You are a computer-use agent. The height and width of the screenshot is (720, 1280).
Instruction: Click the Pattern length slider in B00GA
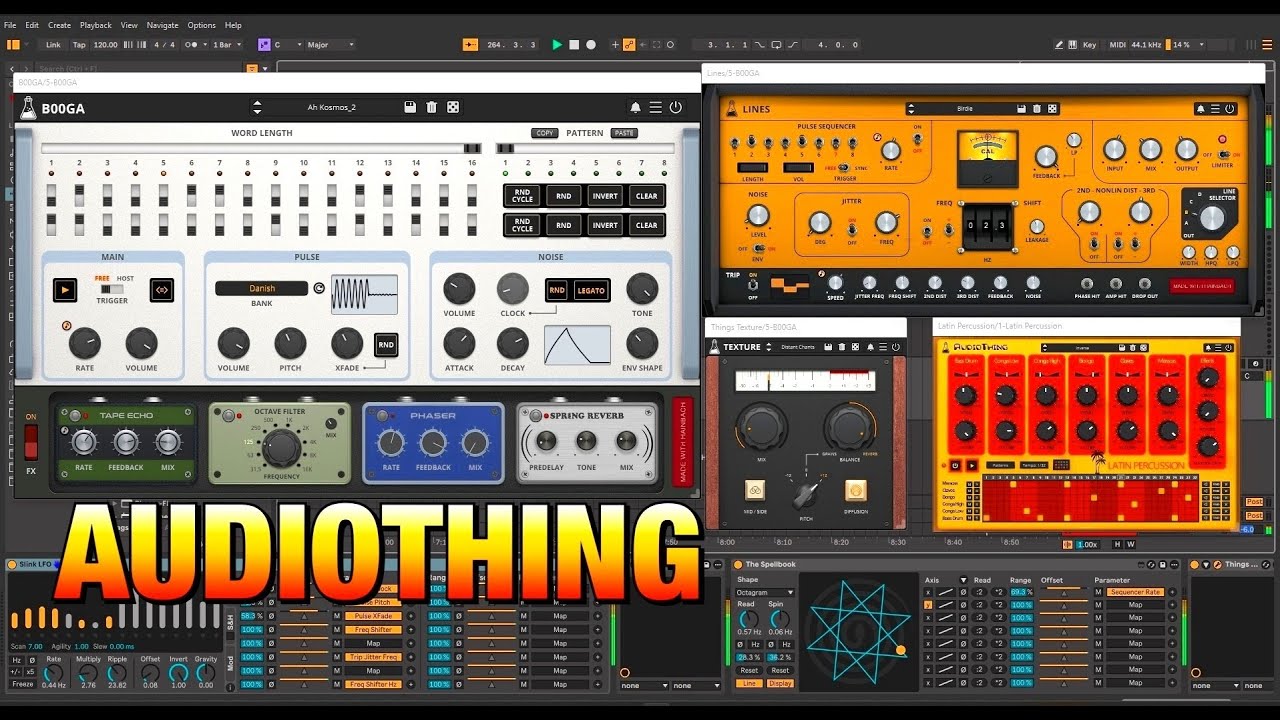[587, 149]
